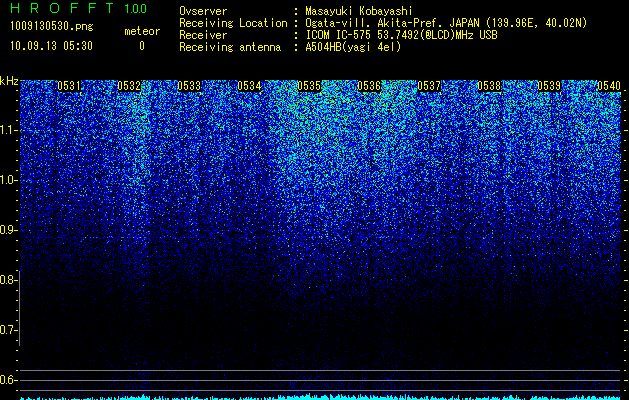629x400 pixels.
Task: Click the cyan signal level strip at bottom
Action: [x=321, y=398]
